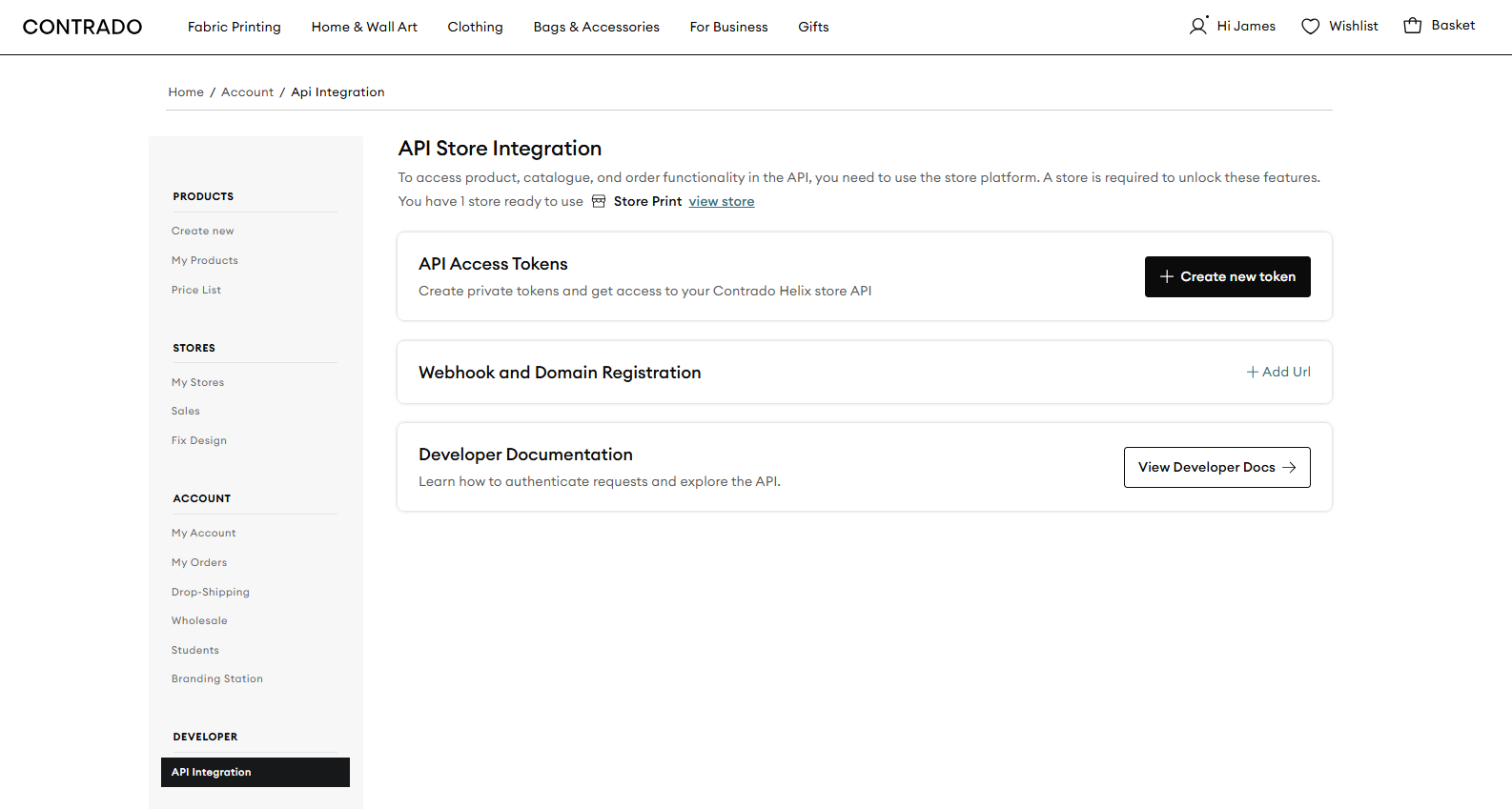Open My Orders in sidebar
Screen dimensions: 1512x809
click(x=199, y=562)
